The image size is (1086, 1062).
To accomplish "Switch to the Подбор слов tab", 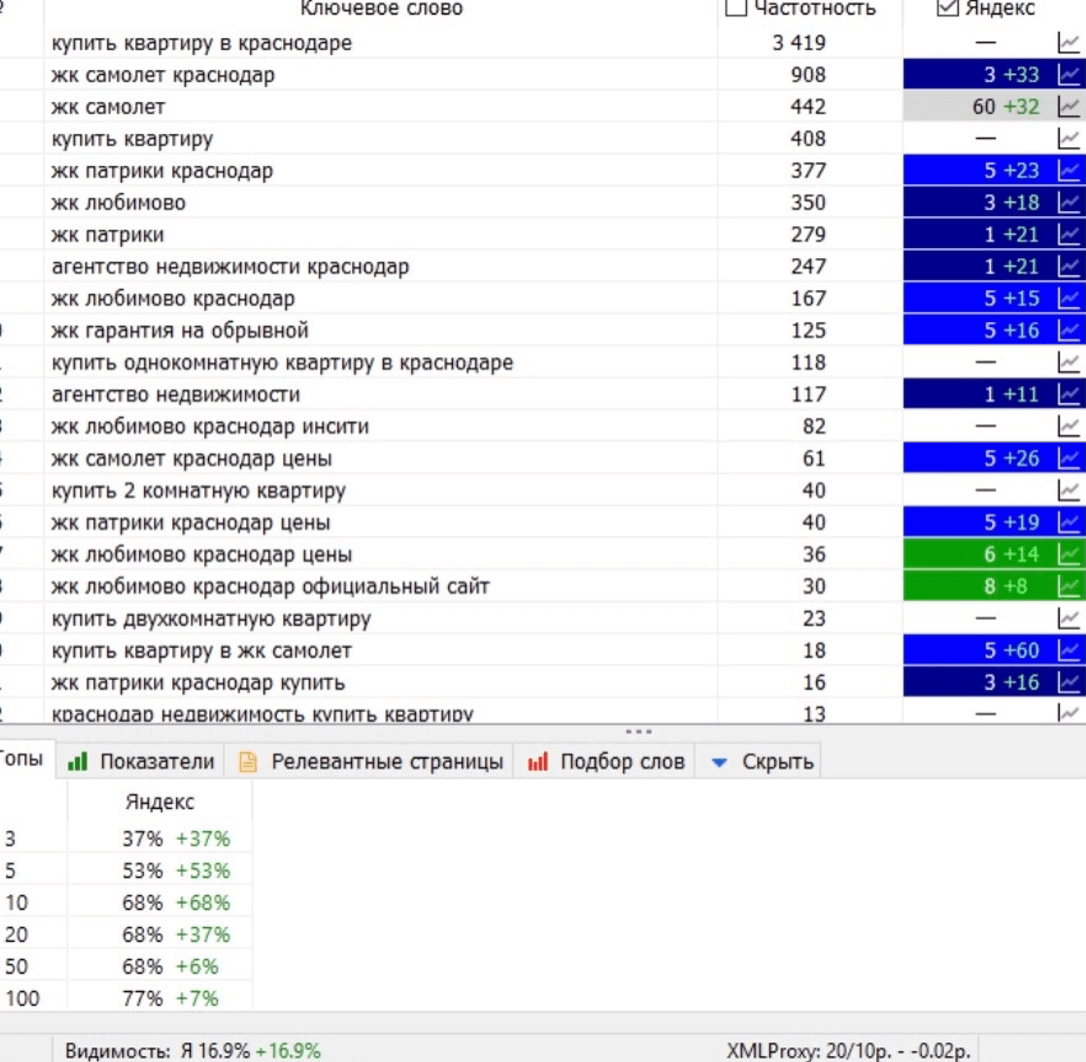I will click(605, 761).
